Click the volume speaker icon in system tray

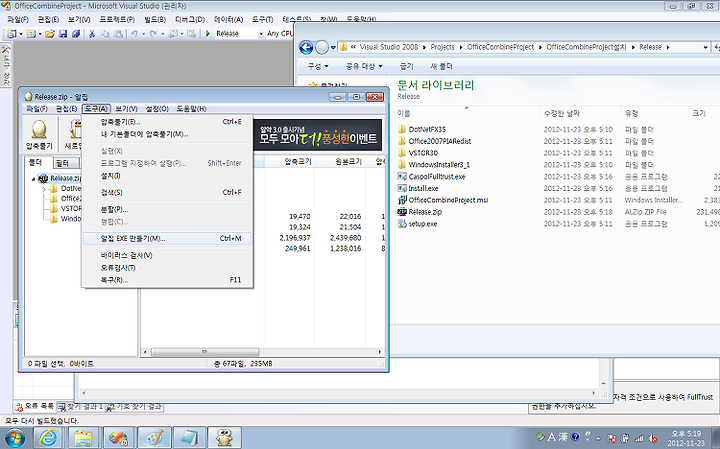click(652, 438)
